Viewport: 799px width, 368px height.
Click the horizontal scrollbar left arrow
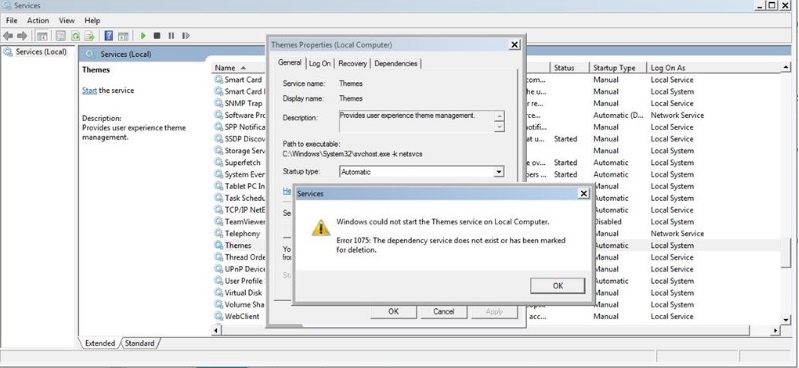216,330
